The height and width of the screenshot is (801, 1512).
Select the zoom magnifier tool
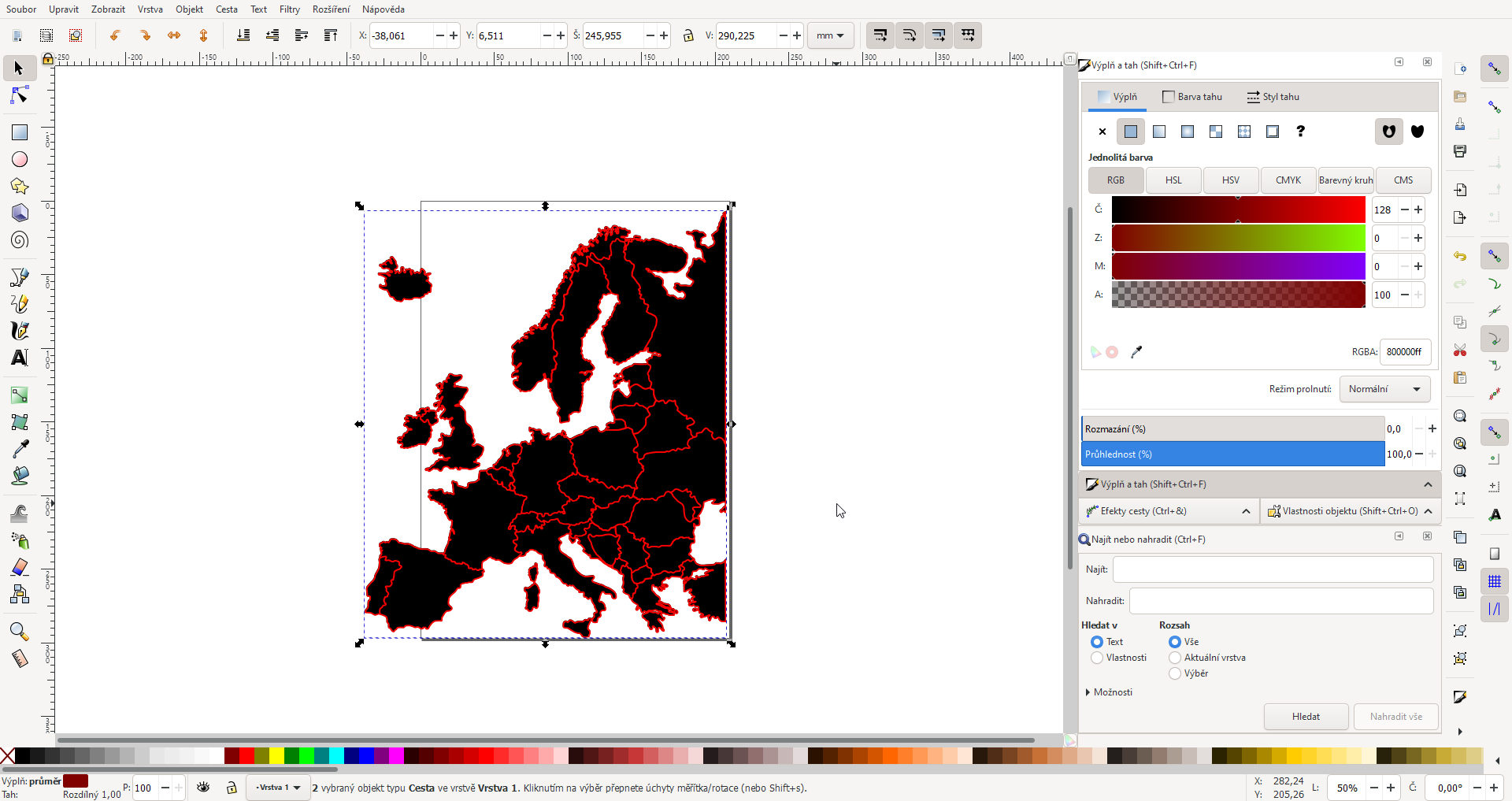coord(19,632)
